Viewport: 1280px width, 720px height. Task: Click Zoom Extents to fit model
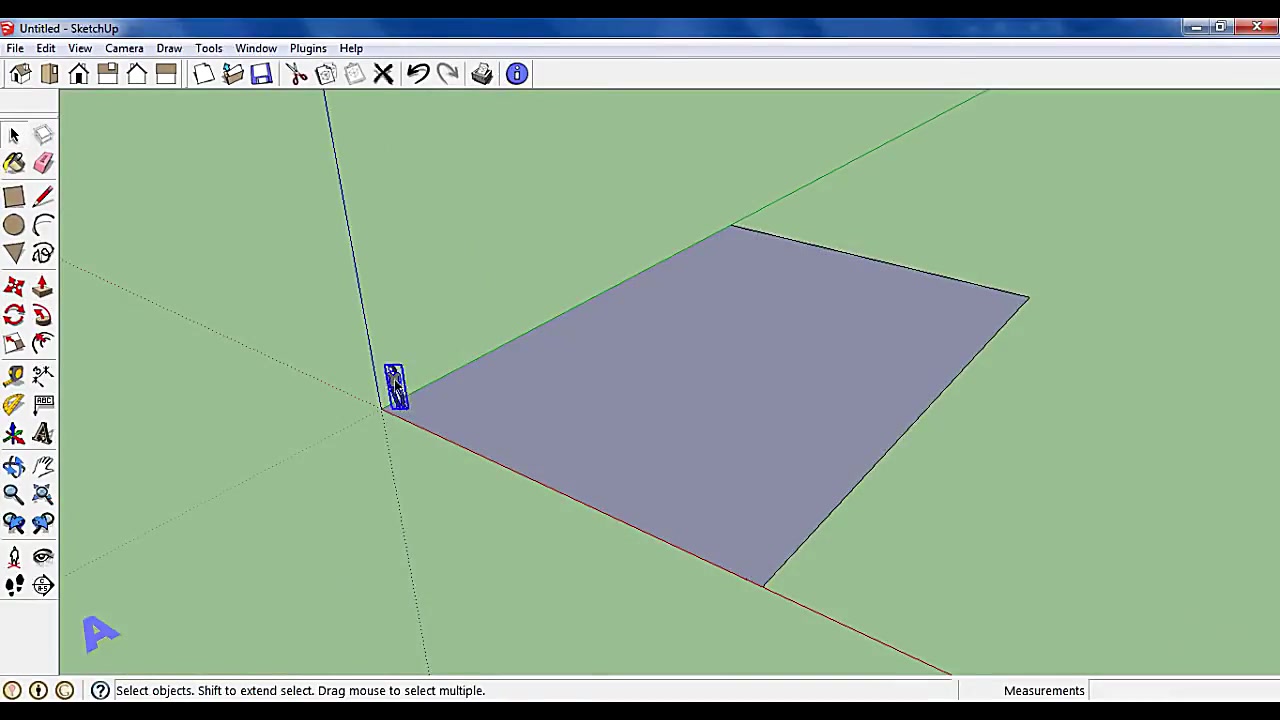pos(43,494)
